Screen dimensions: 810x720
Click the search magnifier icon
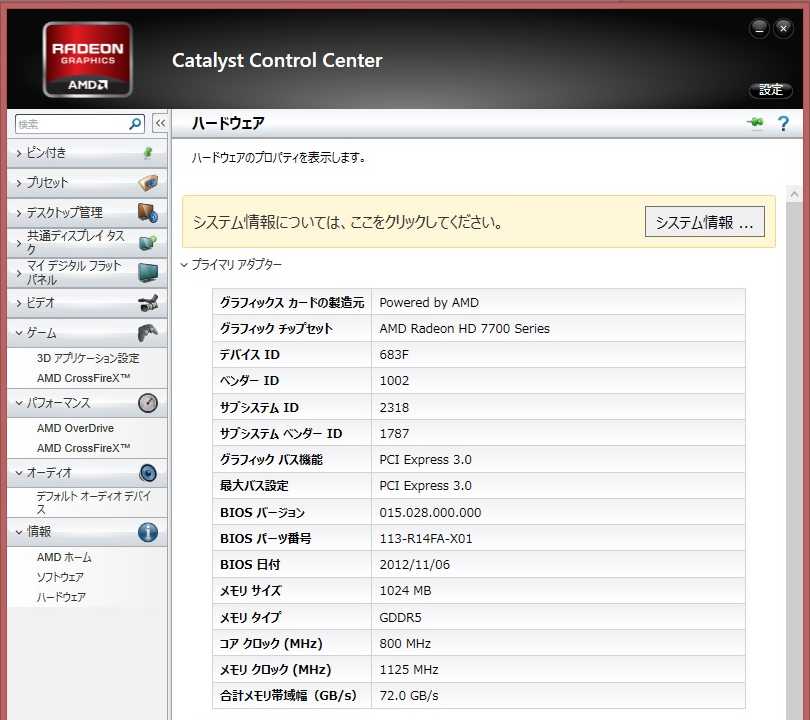[x=135, y=124]
